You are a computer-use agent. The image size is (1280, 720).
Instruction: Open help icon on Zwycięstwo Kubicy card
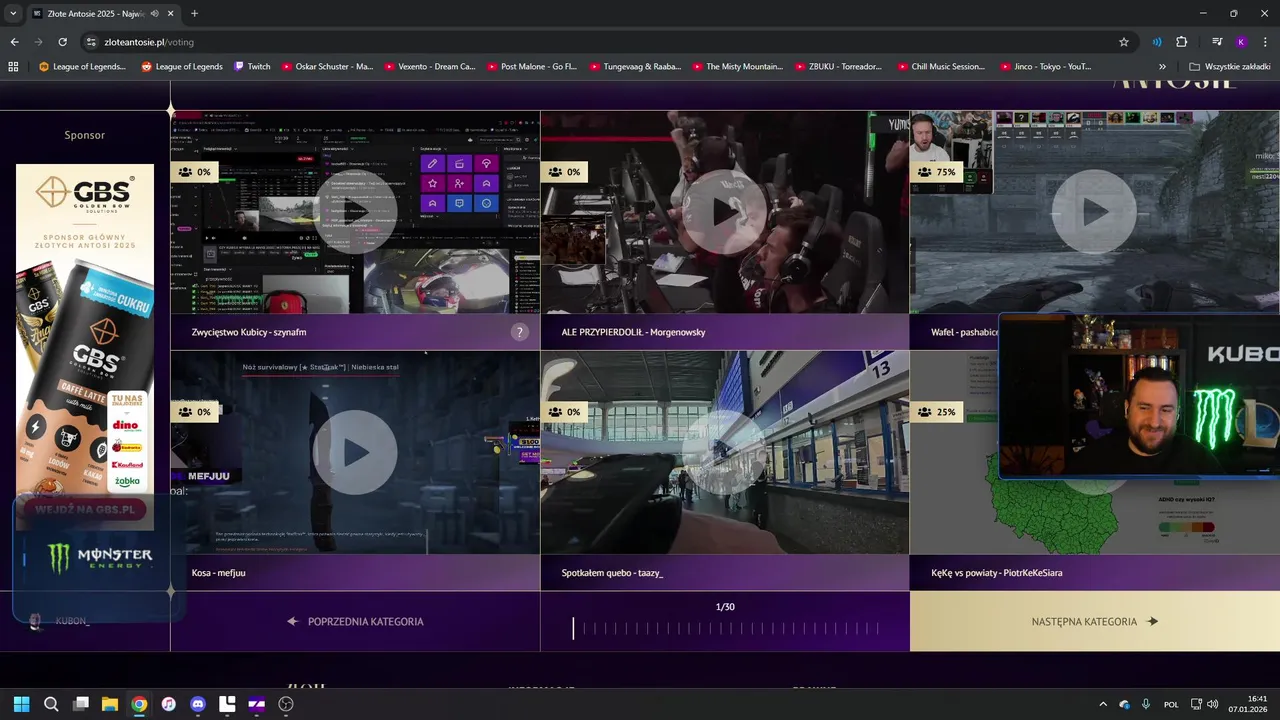519,332
